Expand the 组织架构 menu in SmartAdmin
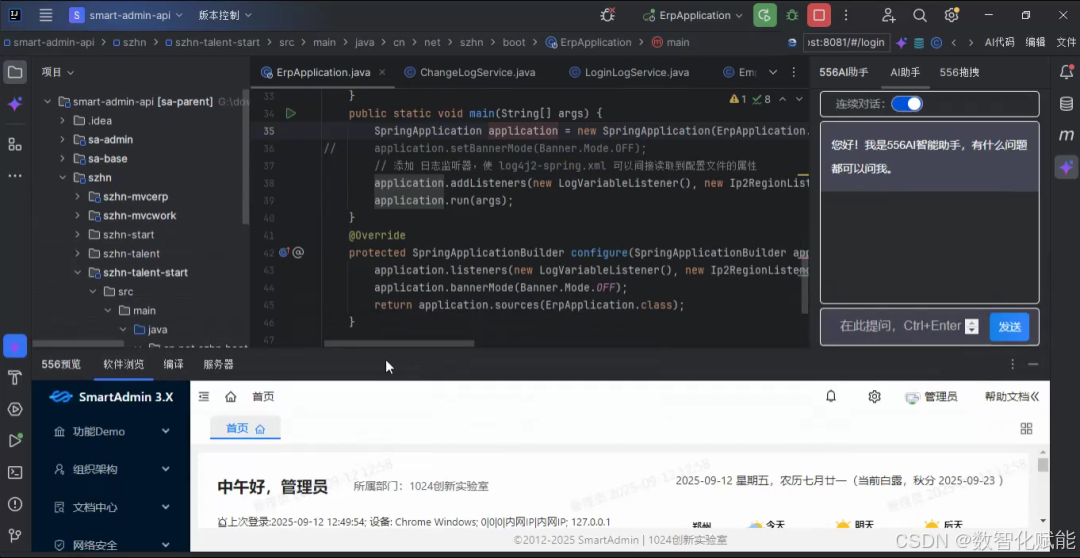Image resolution: width=1080 pixels, height=558 pixels. (x=112, y=469)
